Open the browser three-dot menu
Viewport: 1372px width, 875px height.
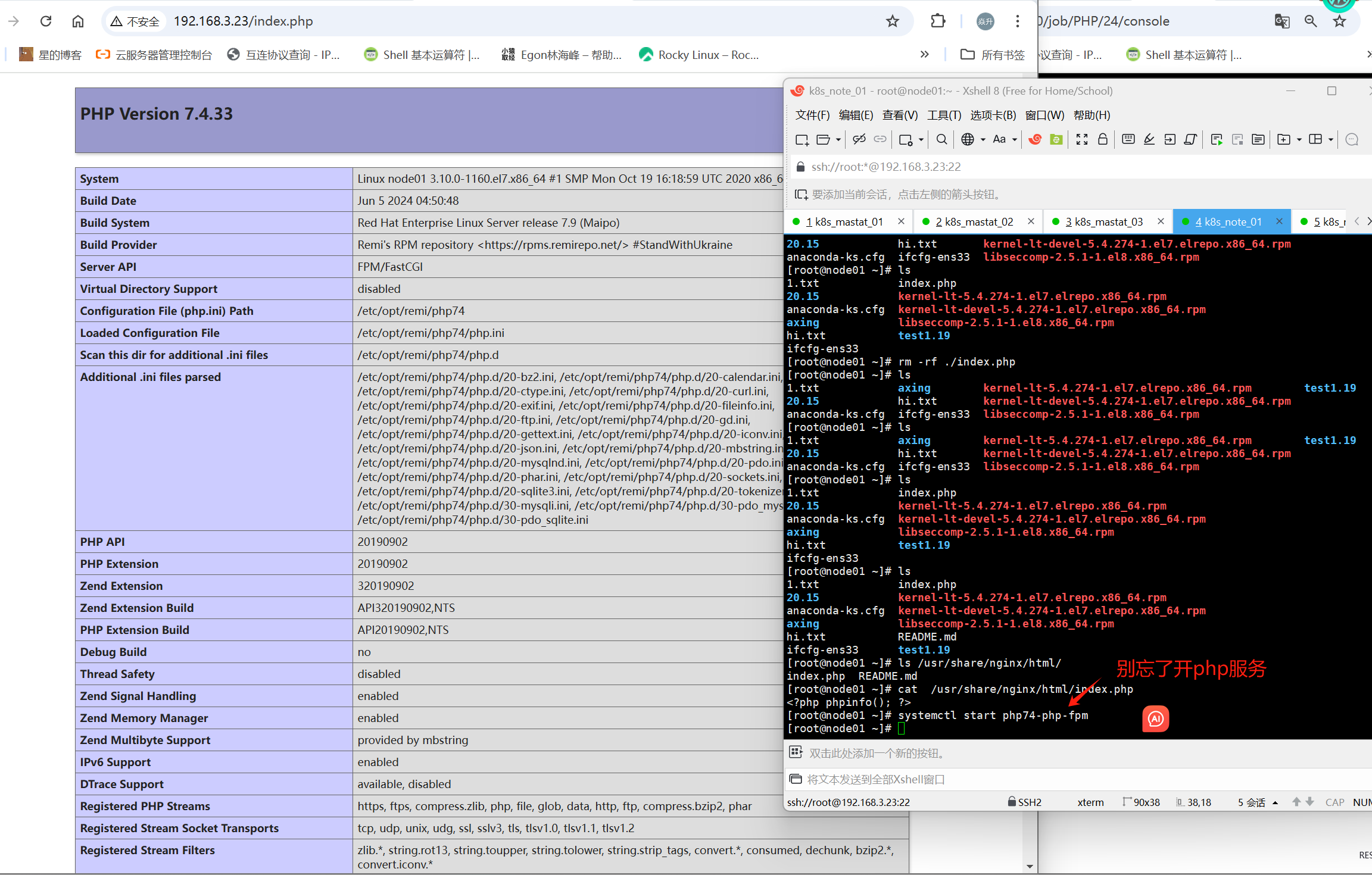coord(1018,21)
